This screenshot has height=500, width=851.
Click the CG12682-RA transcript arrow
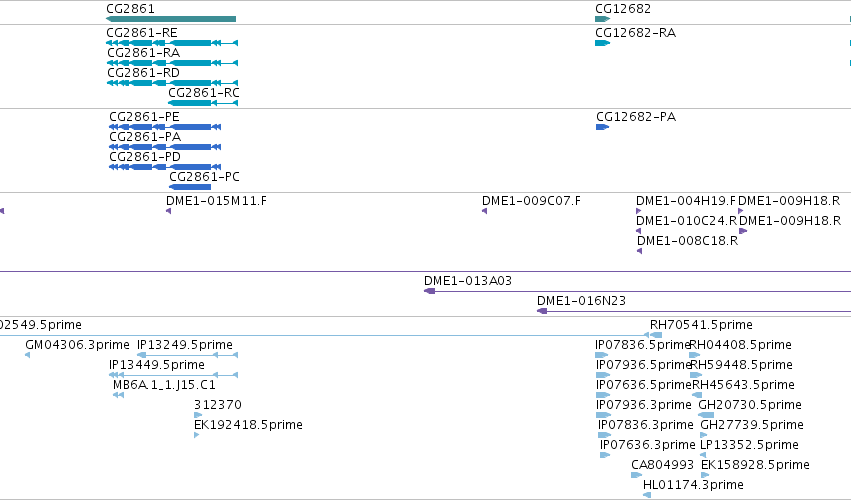(602, 43)
